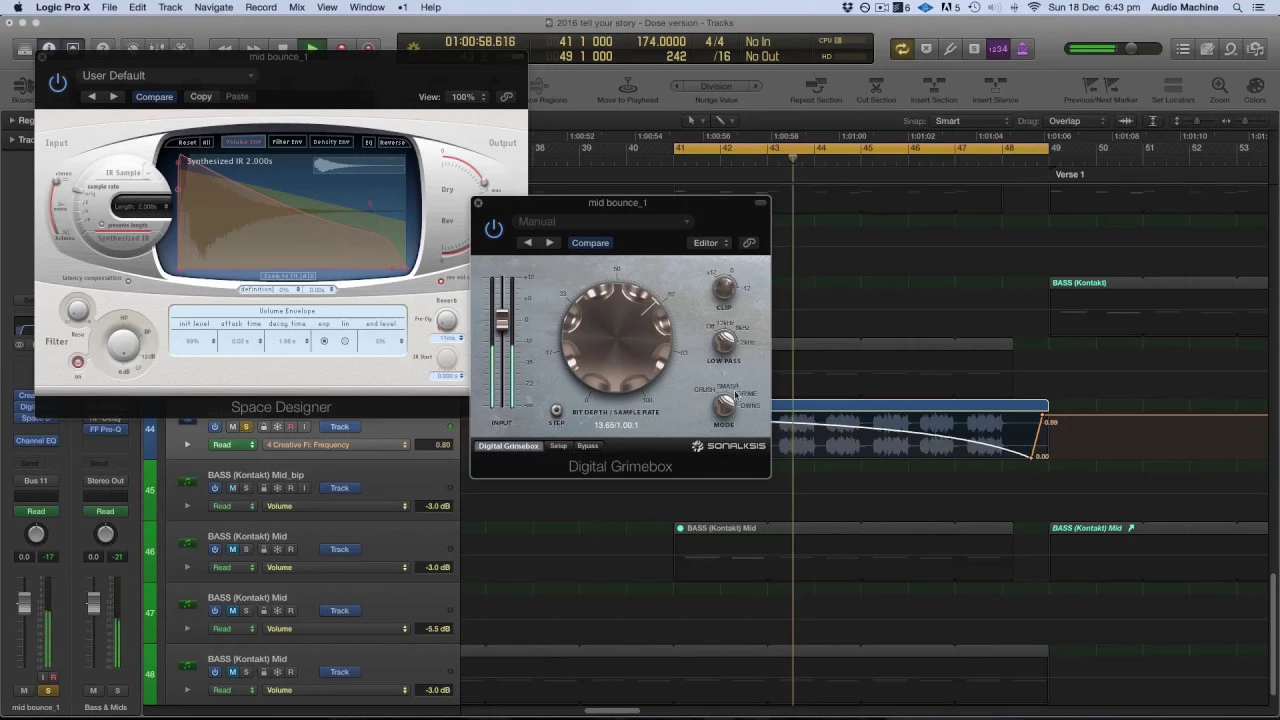This screenshot has width=1280, height=720.
Task: Click the Track button on track 47
Action: coord(340,611)
